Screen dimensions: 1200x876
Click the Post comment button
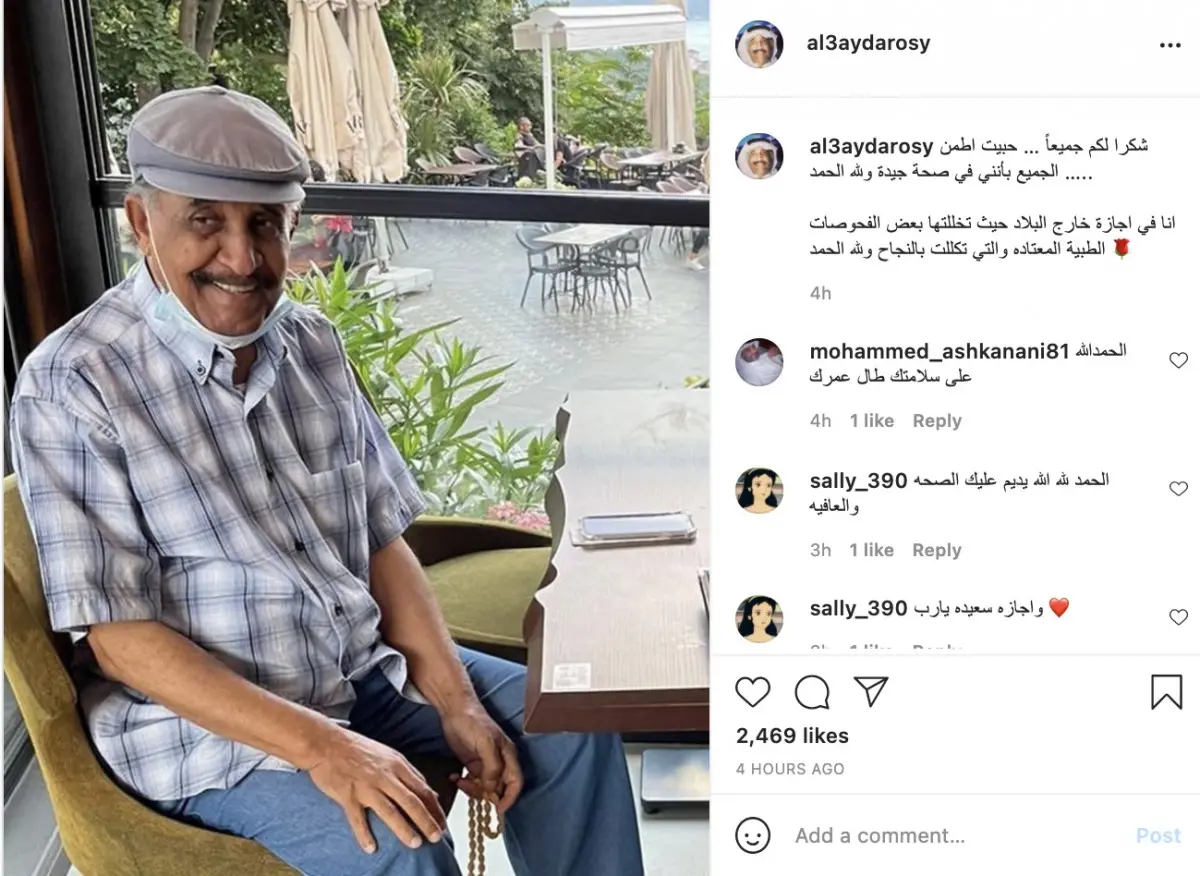coord(1158,836)
